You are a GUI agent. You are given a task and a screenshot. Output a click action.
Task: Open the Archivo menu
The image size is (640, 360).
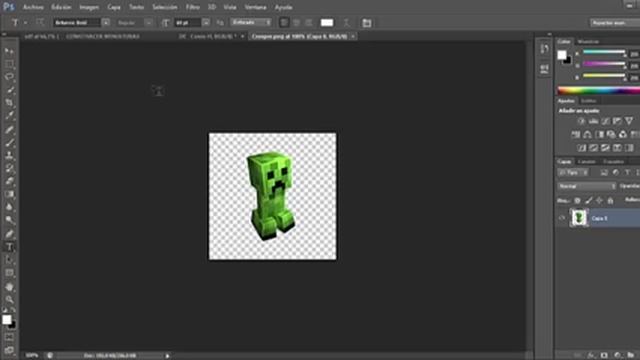33,7
